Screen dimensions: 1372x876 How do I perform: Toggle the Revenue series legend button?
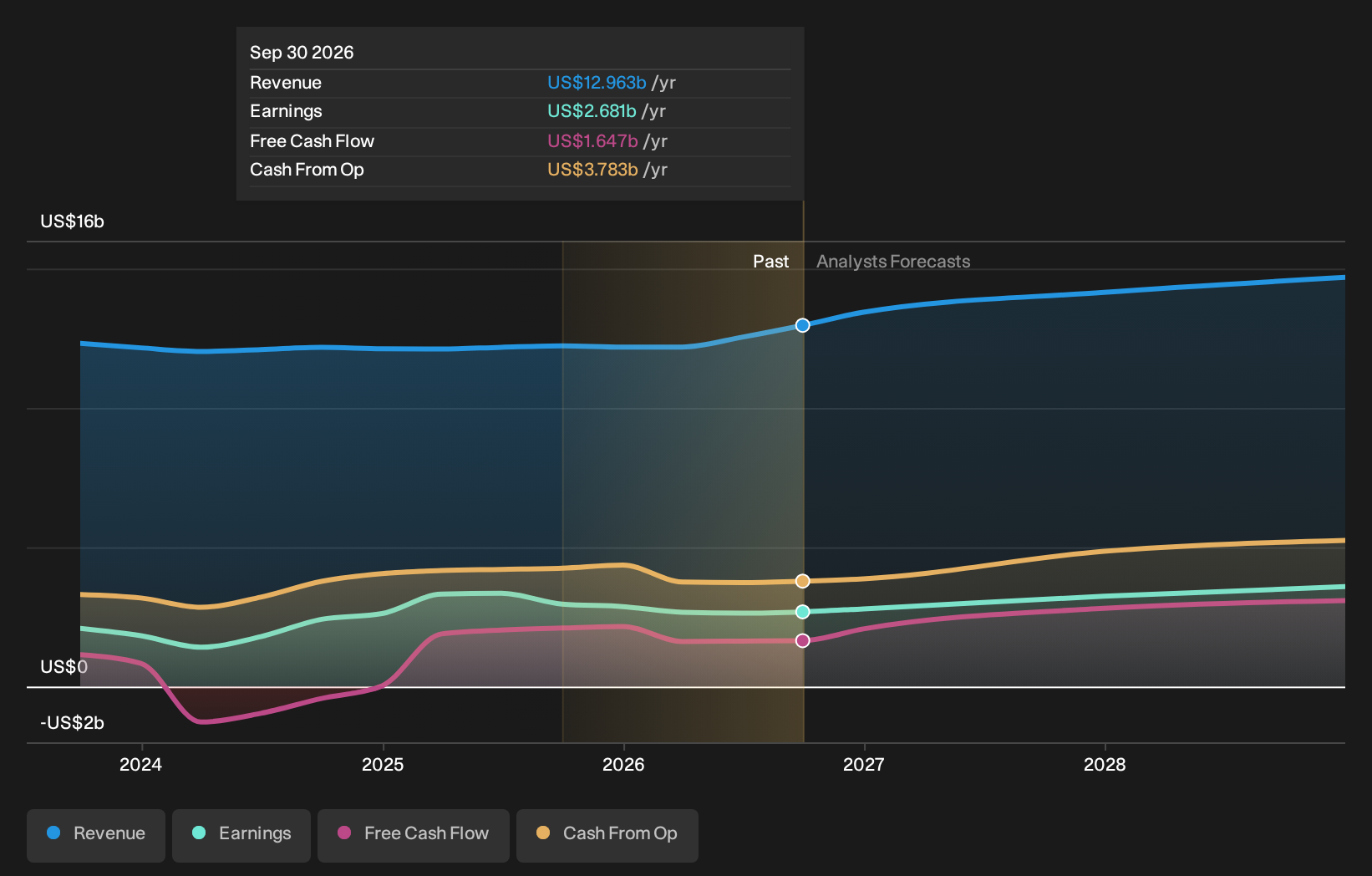pyautogui.click(x=96, y=835)
